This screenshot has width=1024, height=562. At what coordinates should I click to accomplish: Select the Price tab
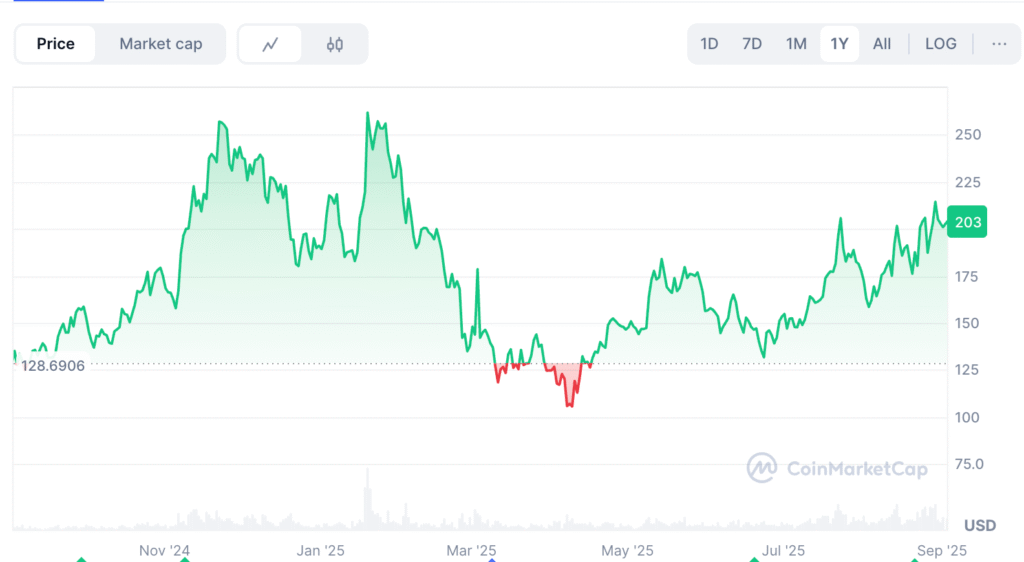[x=56, y=44]
